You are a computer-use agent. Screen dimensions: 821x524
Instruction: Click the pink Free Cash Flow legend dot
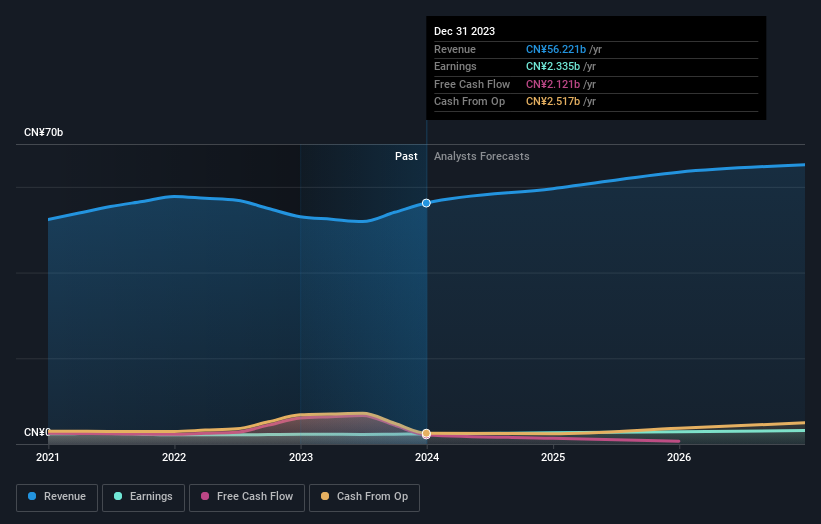coord(205,496)
